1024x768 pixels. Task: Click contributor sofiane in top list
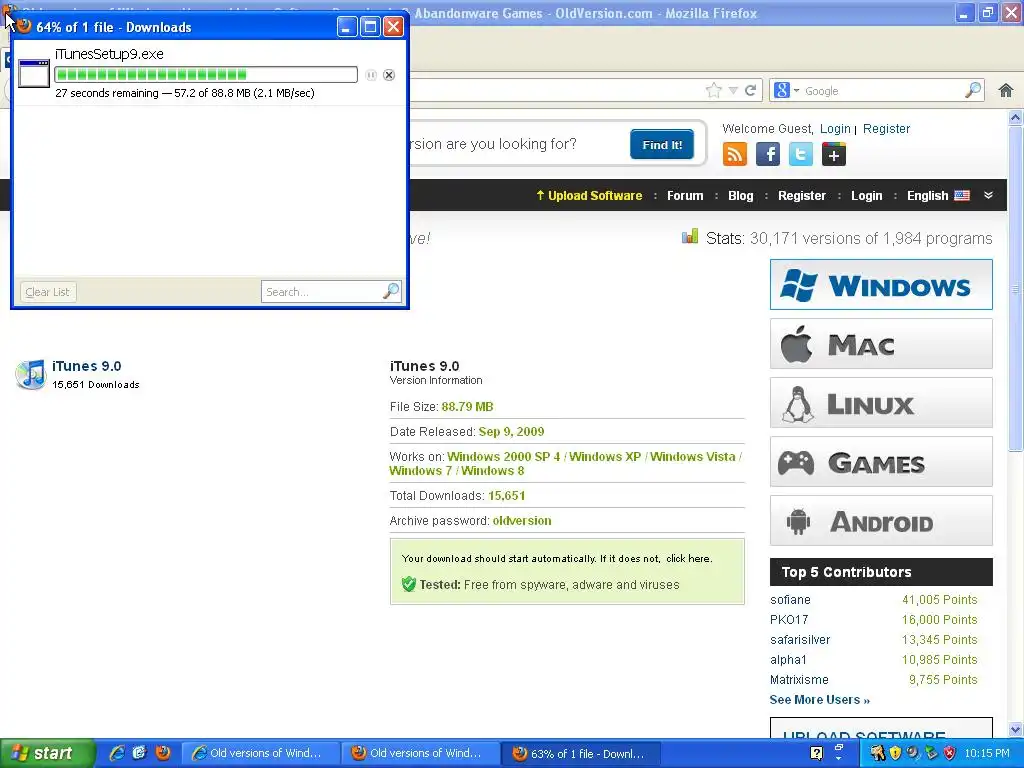(790, 600)
